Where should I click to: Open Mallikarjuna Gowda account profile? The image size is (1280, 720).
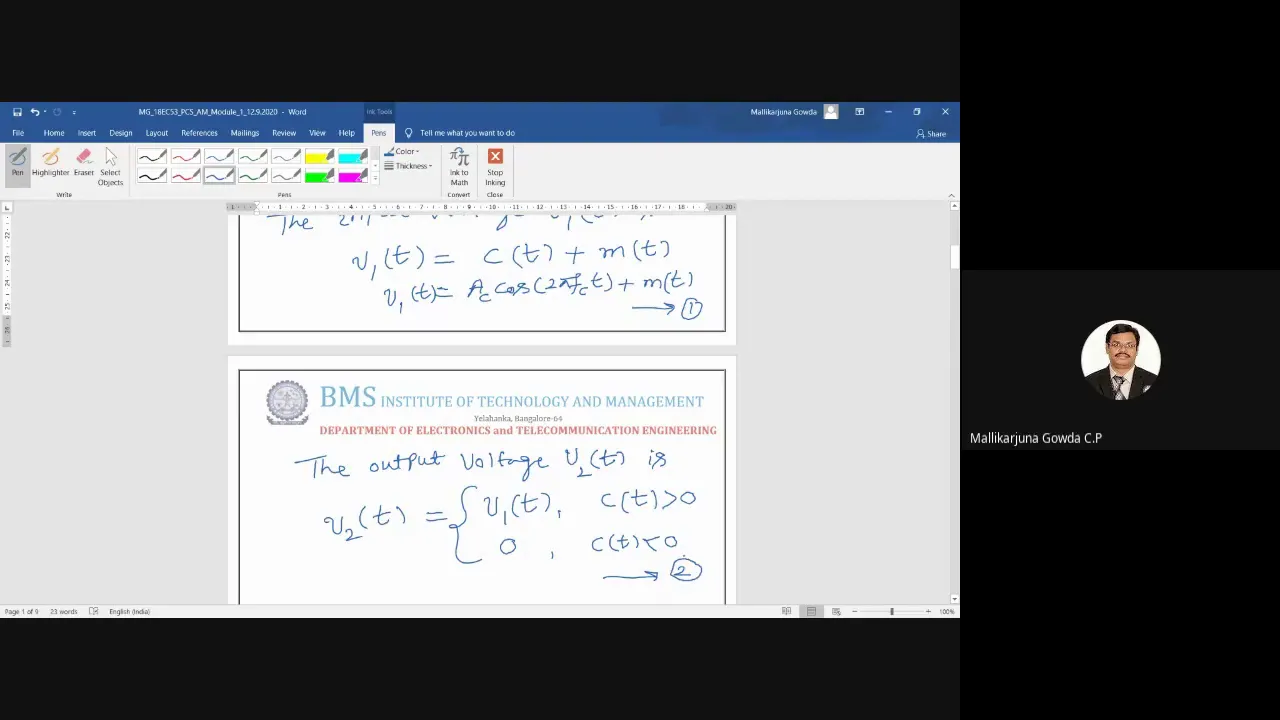(x=794, y=112)
